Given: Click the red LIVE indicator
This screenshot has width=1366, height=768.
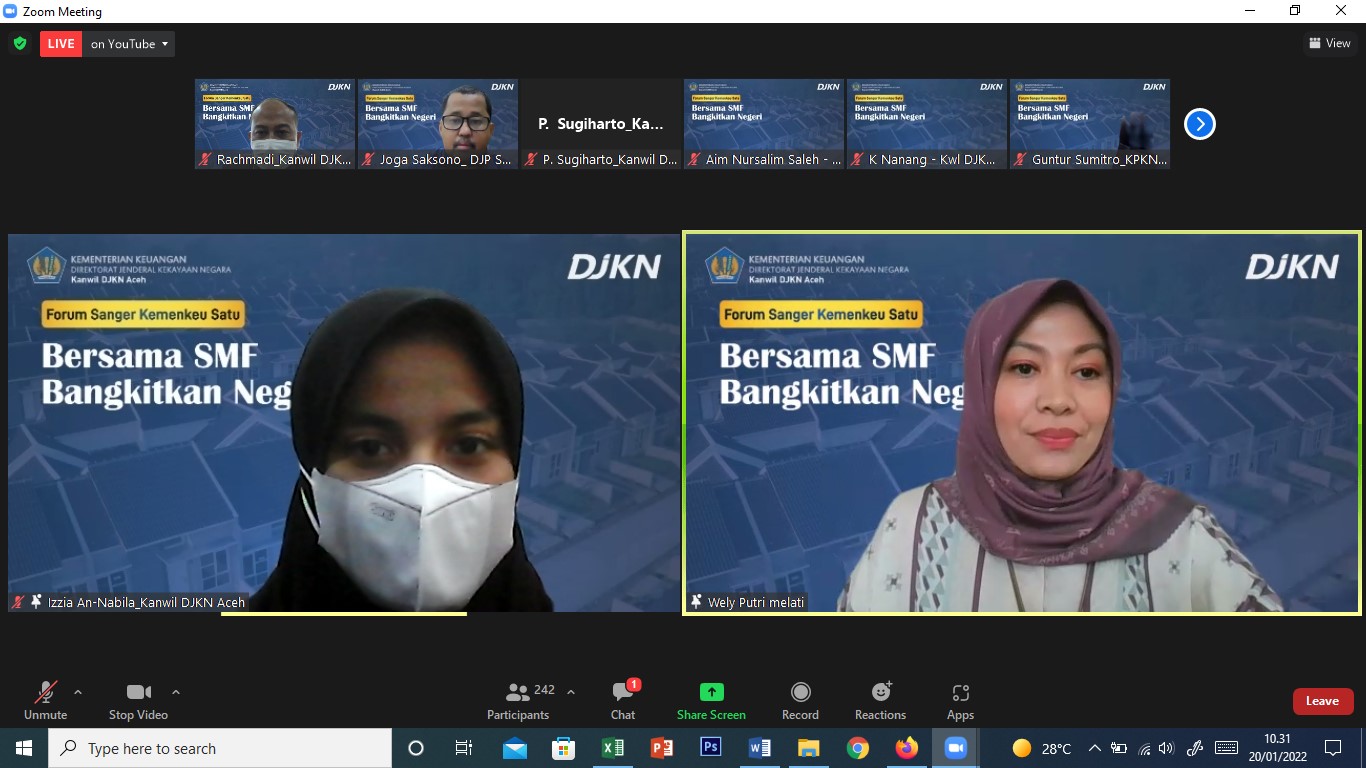Looking at the screenshot, I should coord(61,44).
